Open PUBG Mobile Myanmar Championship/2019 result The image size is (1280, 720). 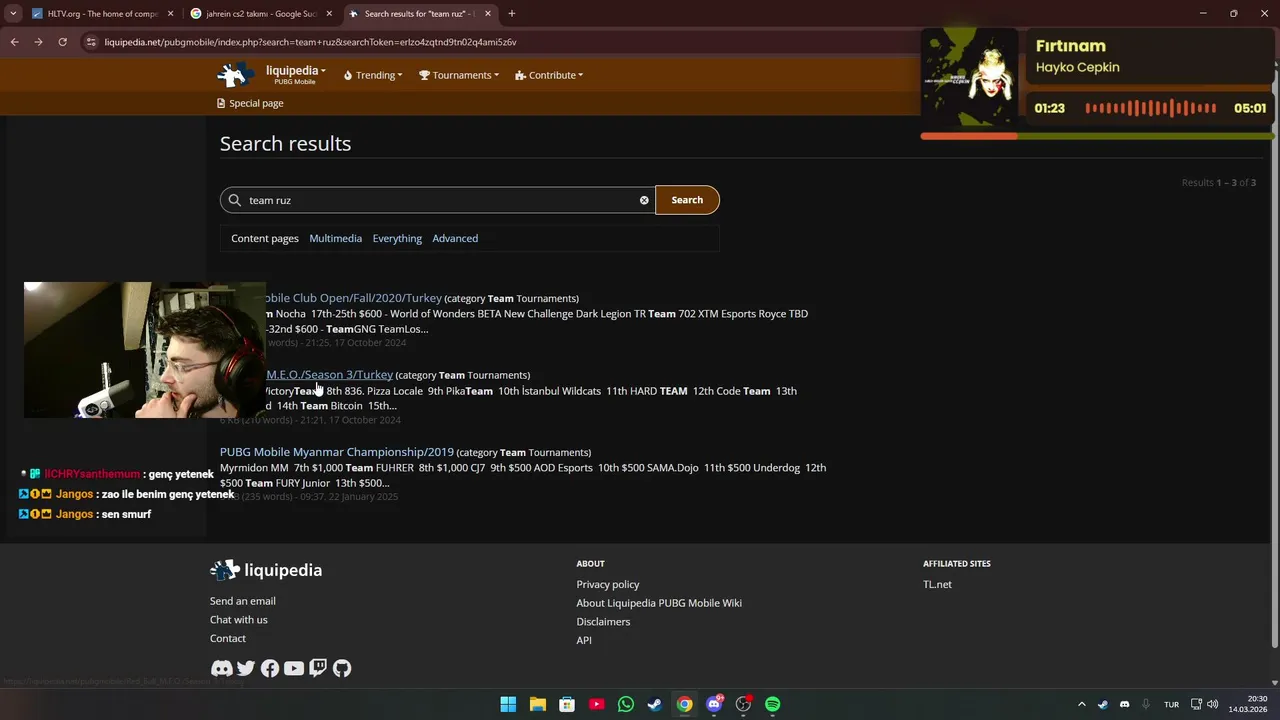click(337, 452)
